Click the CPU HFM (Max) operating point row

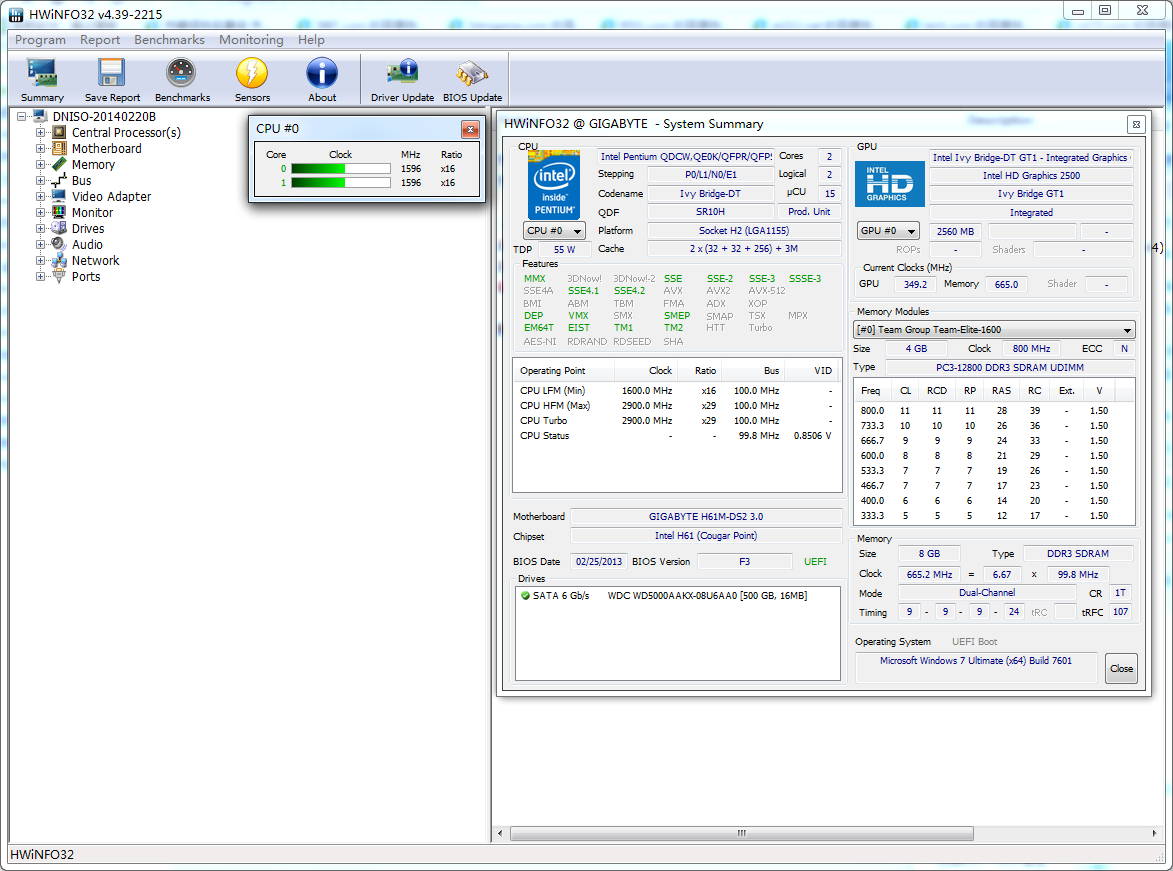pyautogui.click(x=676, y=406)
